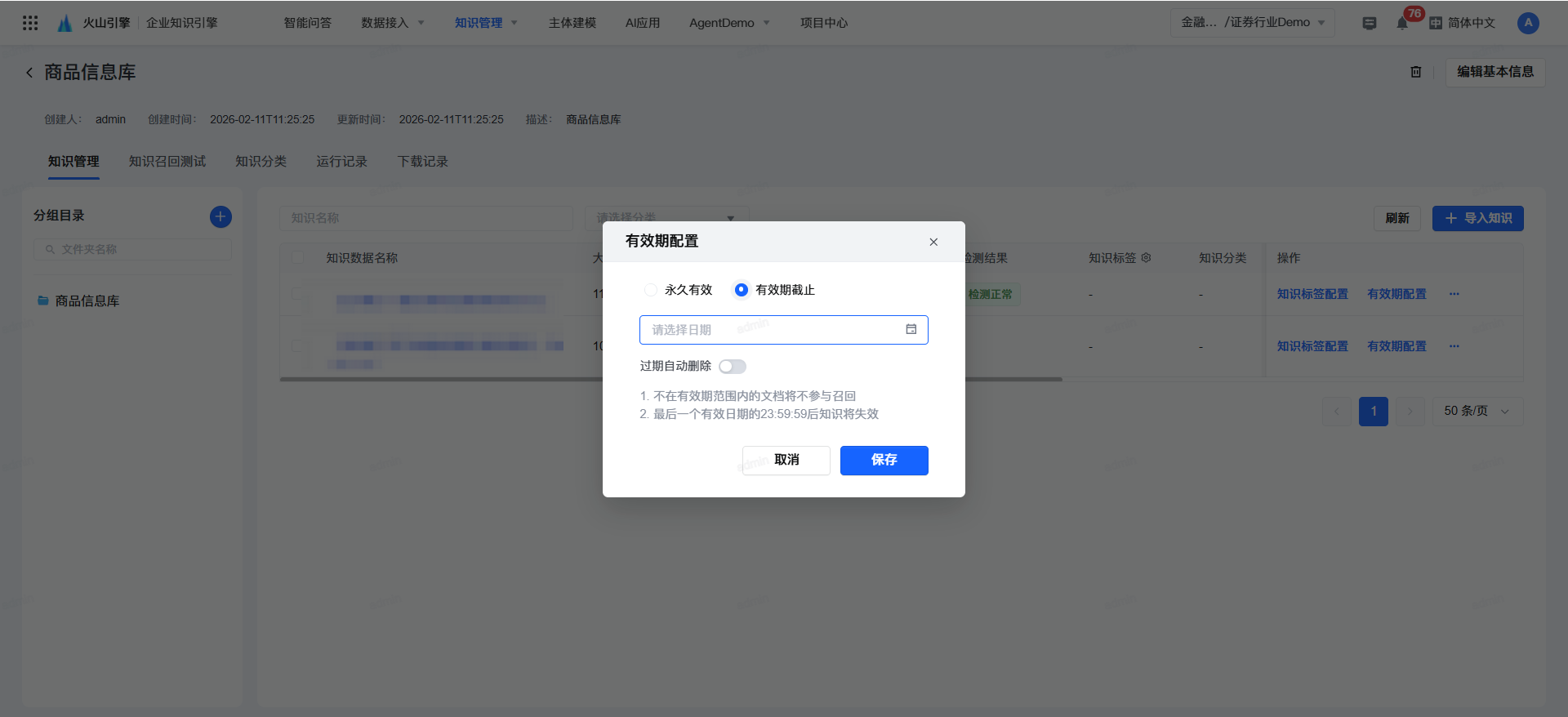Select the 永久有效 radio option
The image size is (1568, 717).
(x=651, y=290)
